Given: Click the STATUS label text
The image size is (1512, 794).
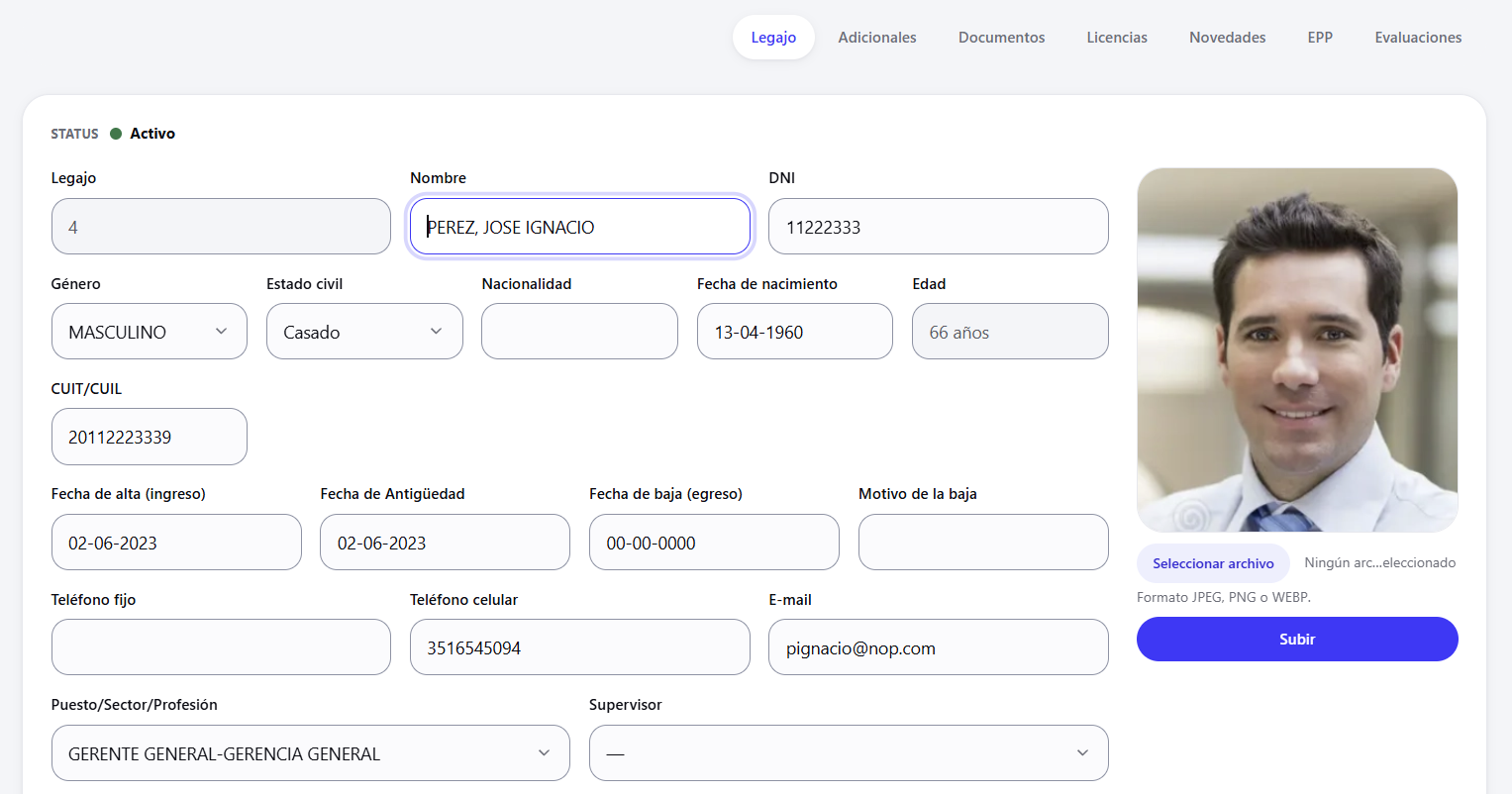Looking at the screenshot, I should pyautogui.click(x=75, y=134).
